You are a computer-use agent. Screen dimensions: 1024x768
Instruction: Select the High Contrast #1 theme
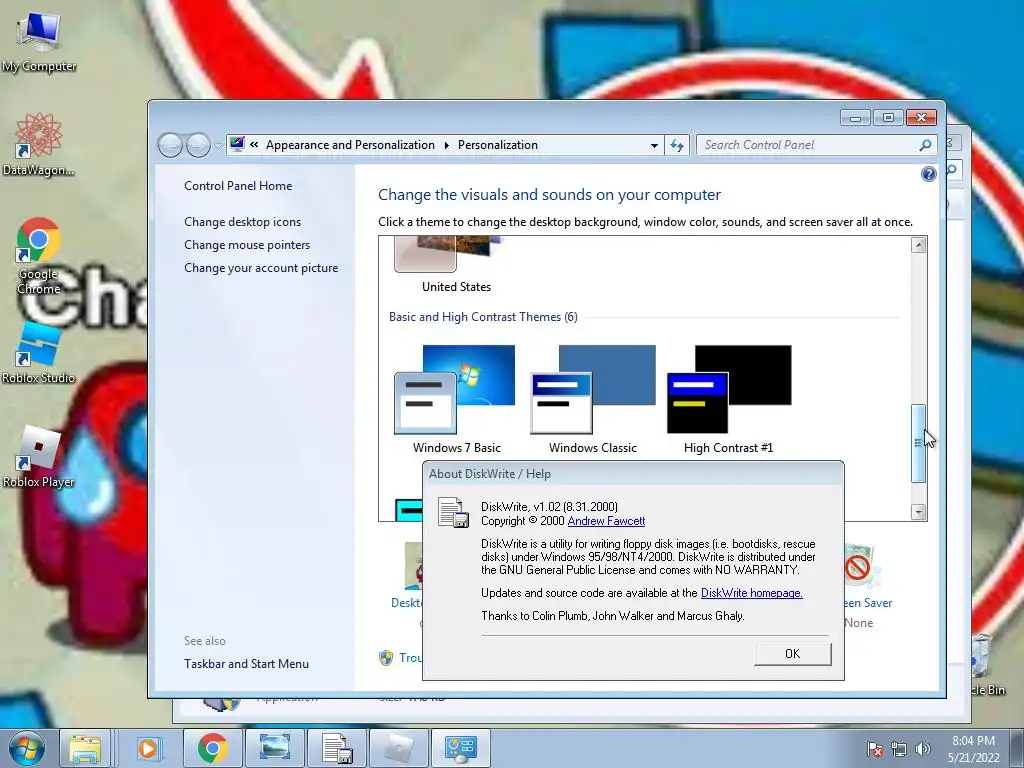click(728, 399)
